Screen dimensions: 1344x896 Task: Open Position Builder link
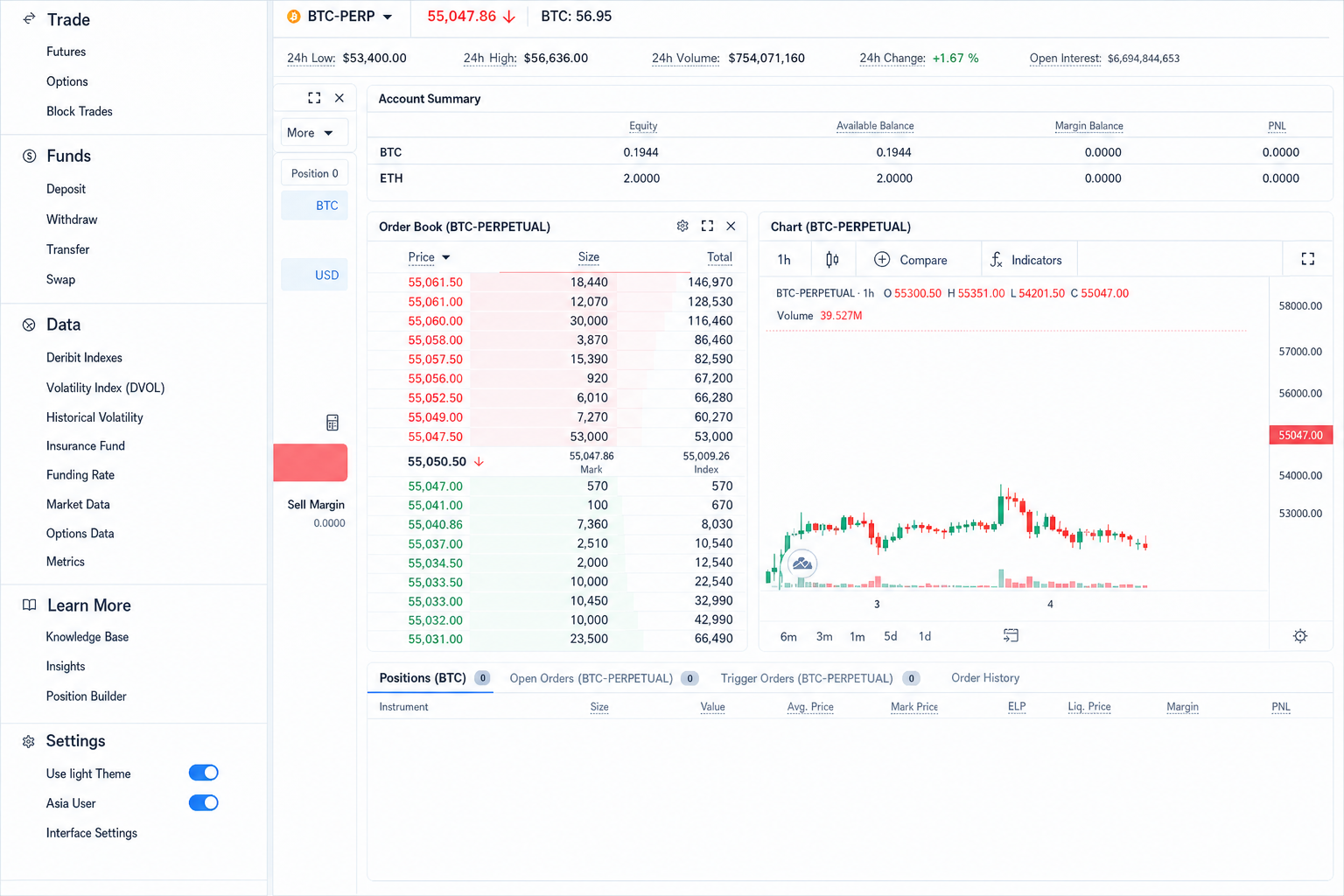coord(87,696)
